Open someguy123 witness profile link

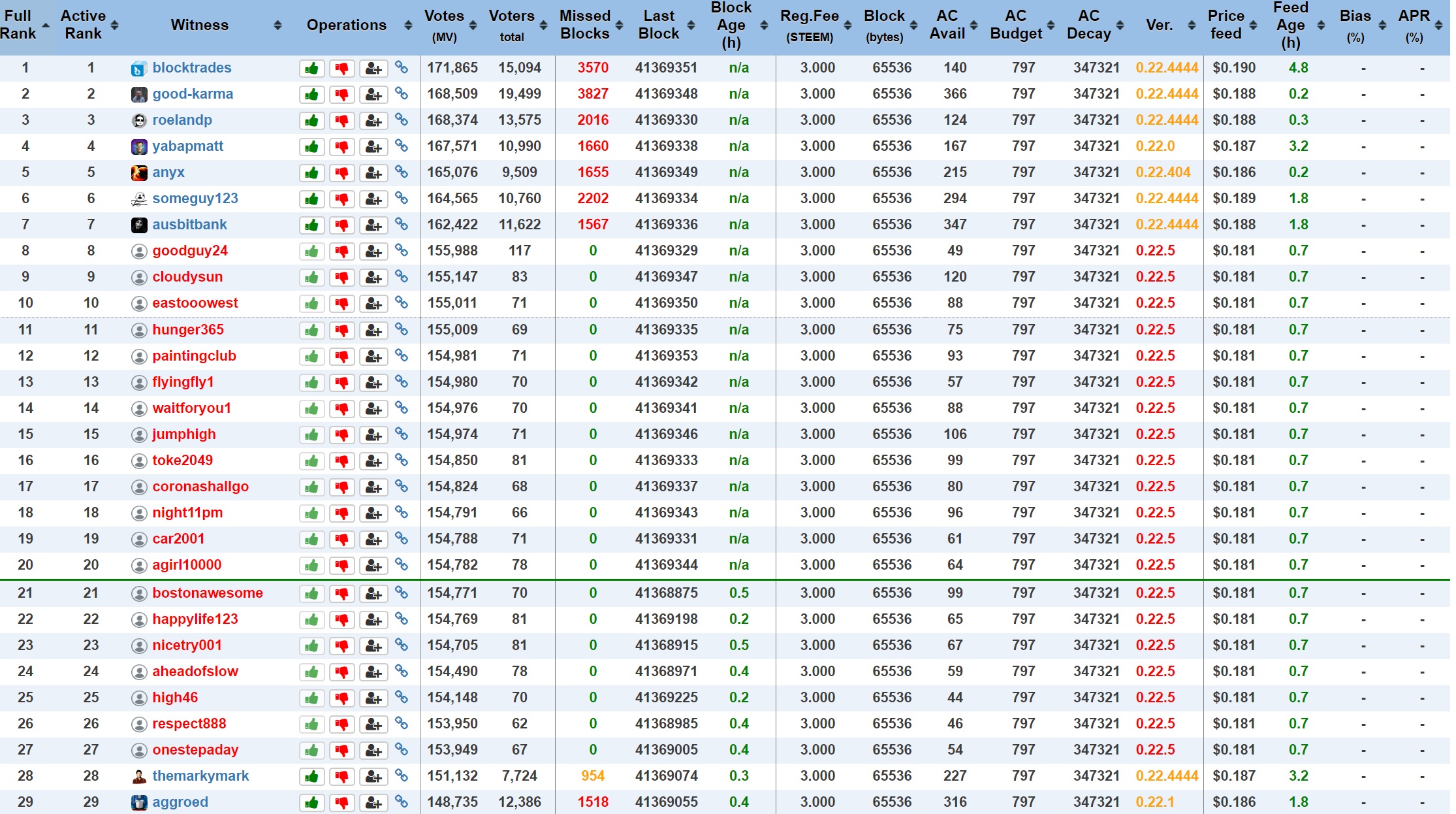pos(195,199)
